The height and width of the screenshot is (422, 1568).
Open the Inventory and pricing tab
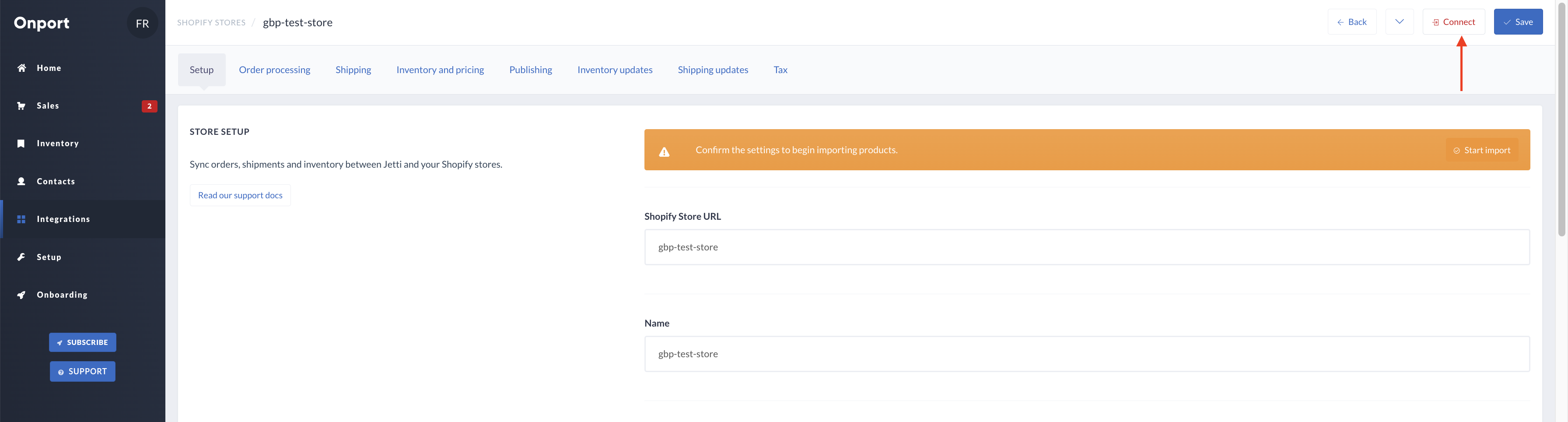(x=440, y=70)
